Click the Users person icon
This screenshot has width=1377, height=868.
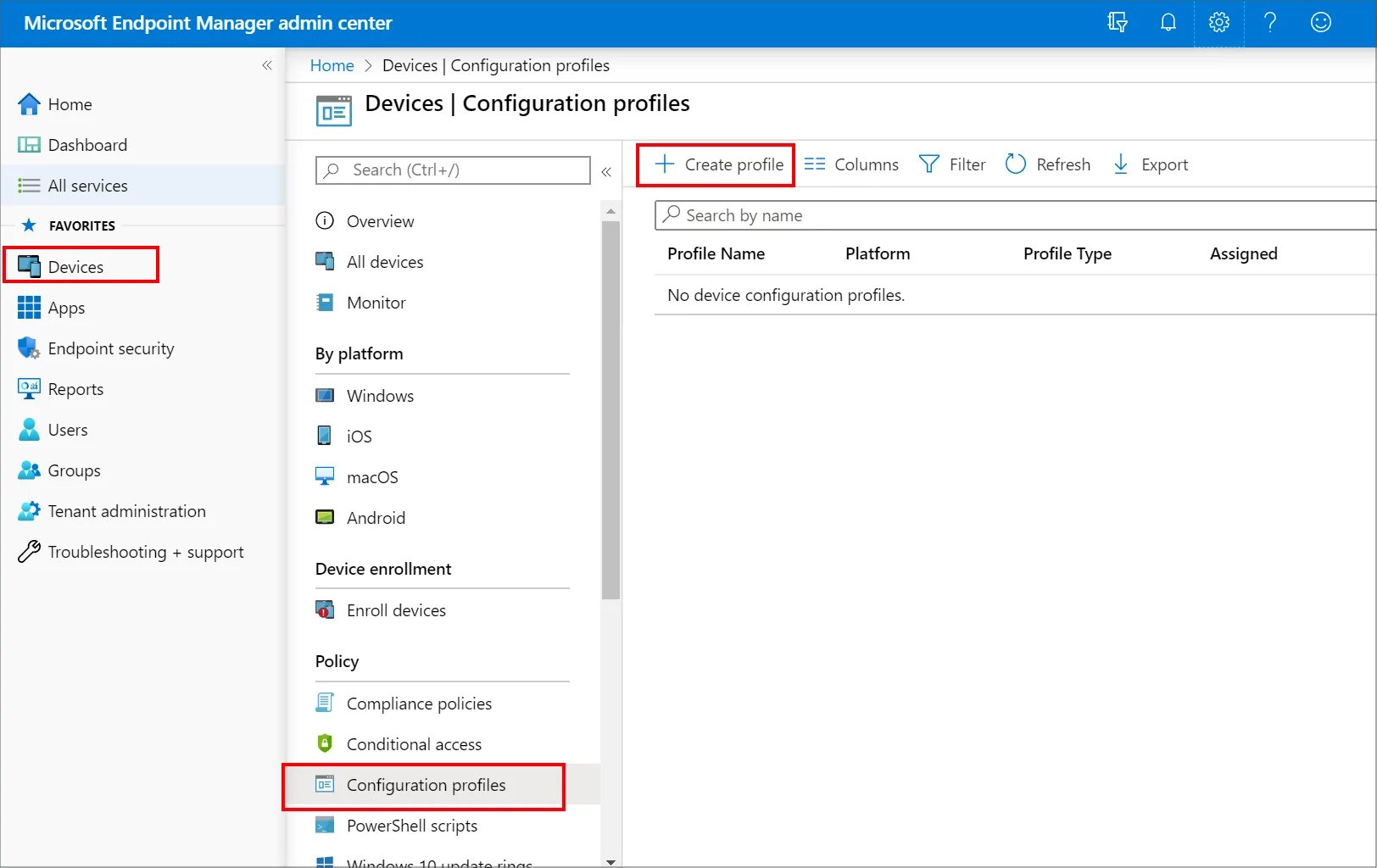coord(29,430)
